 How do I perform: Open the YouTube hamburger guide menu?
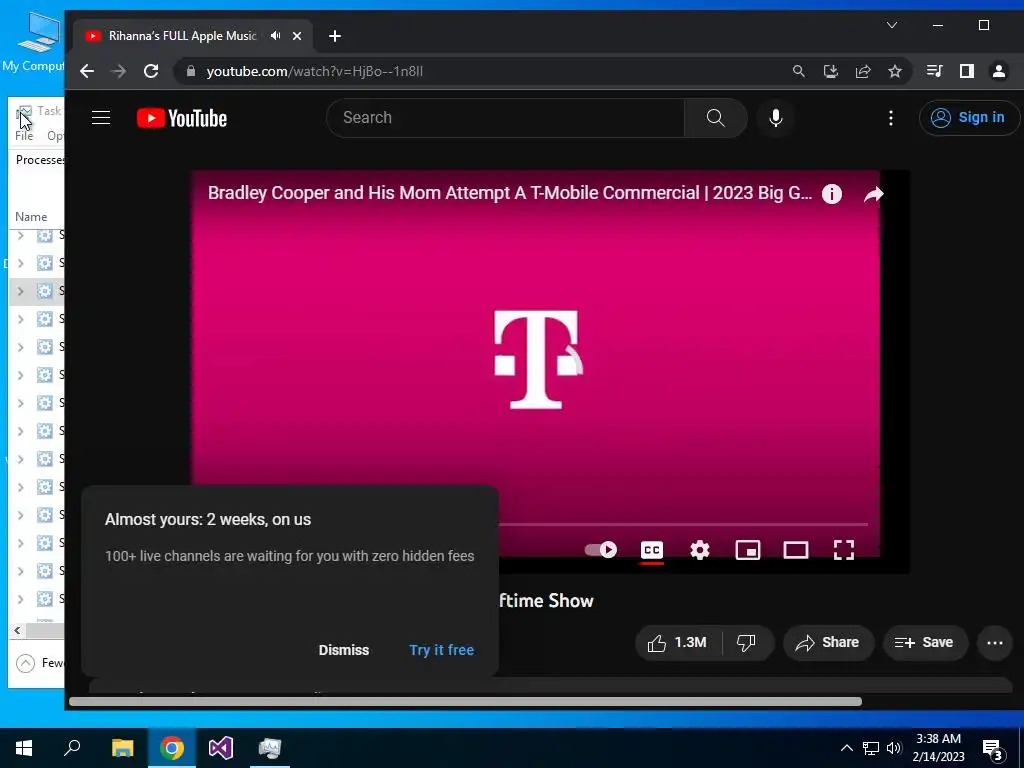tap(101, 118)
